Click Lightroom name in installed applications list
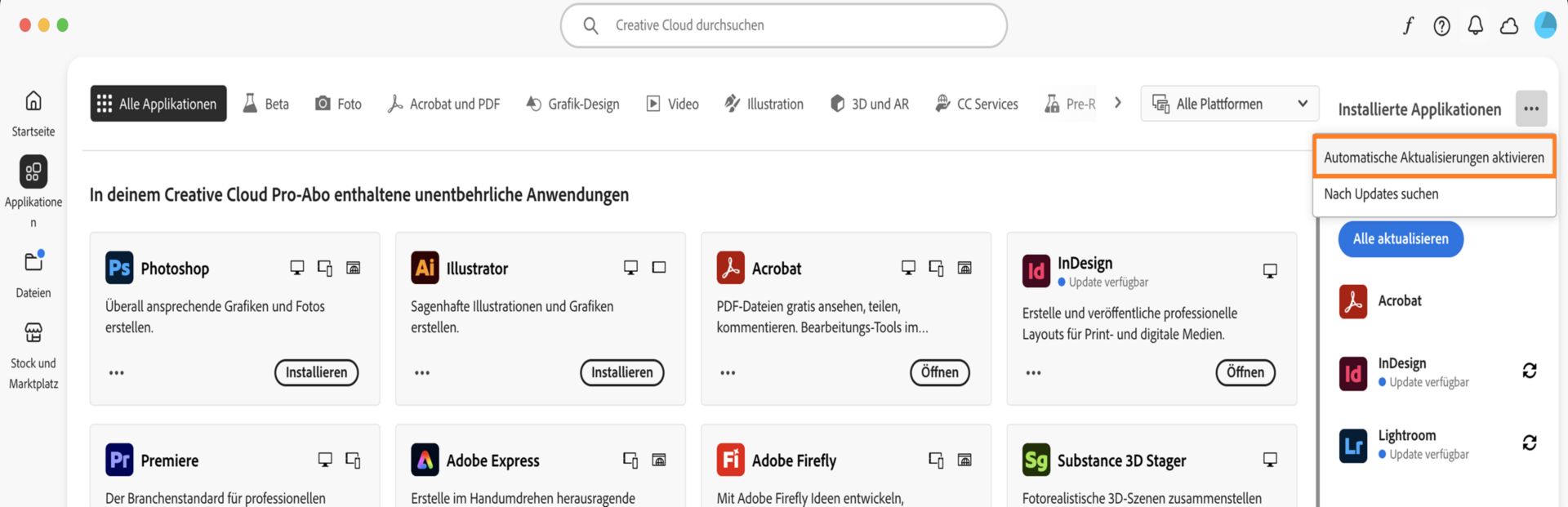This screenshot has height=507, width=1568. coord(1407,435)
